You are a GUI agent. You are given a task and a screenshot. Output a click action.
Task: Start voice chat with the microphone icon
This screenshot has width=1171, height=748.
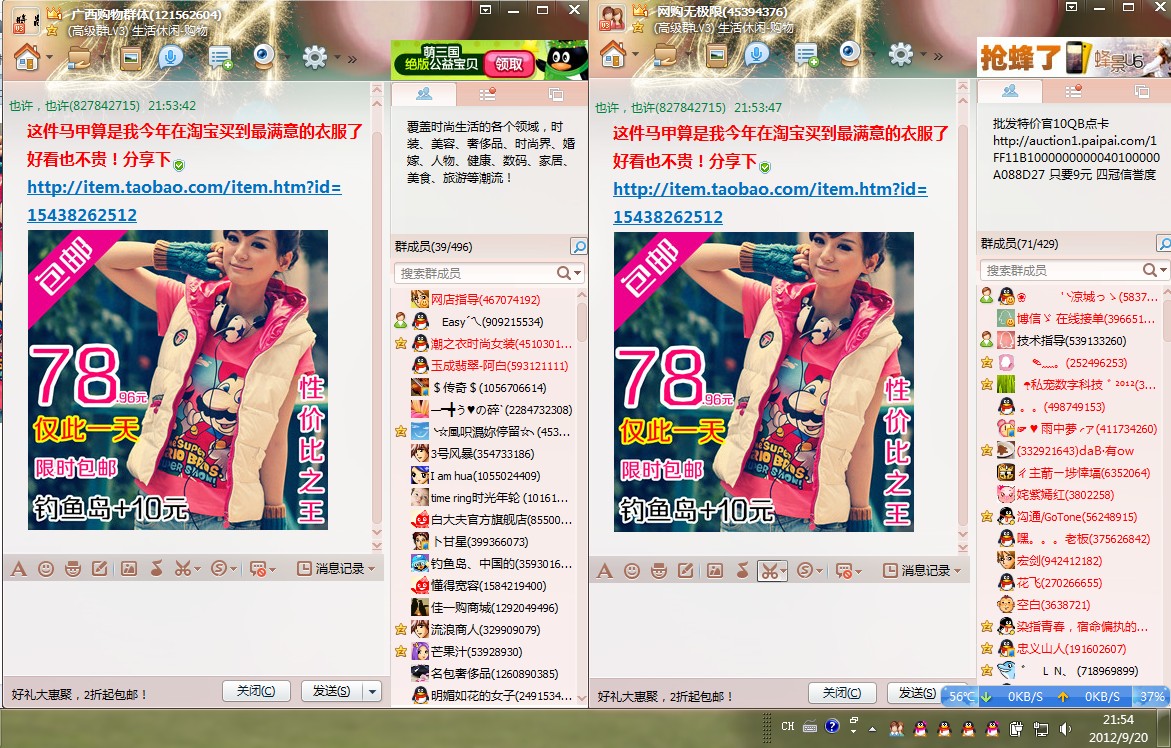(170, 58)
